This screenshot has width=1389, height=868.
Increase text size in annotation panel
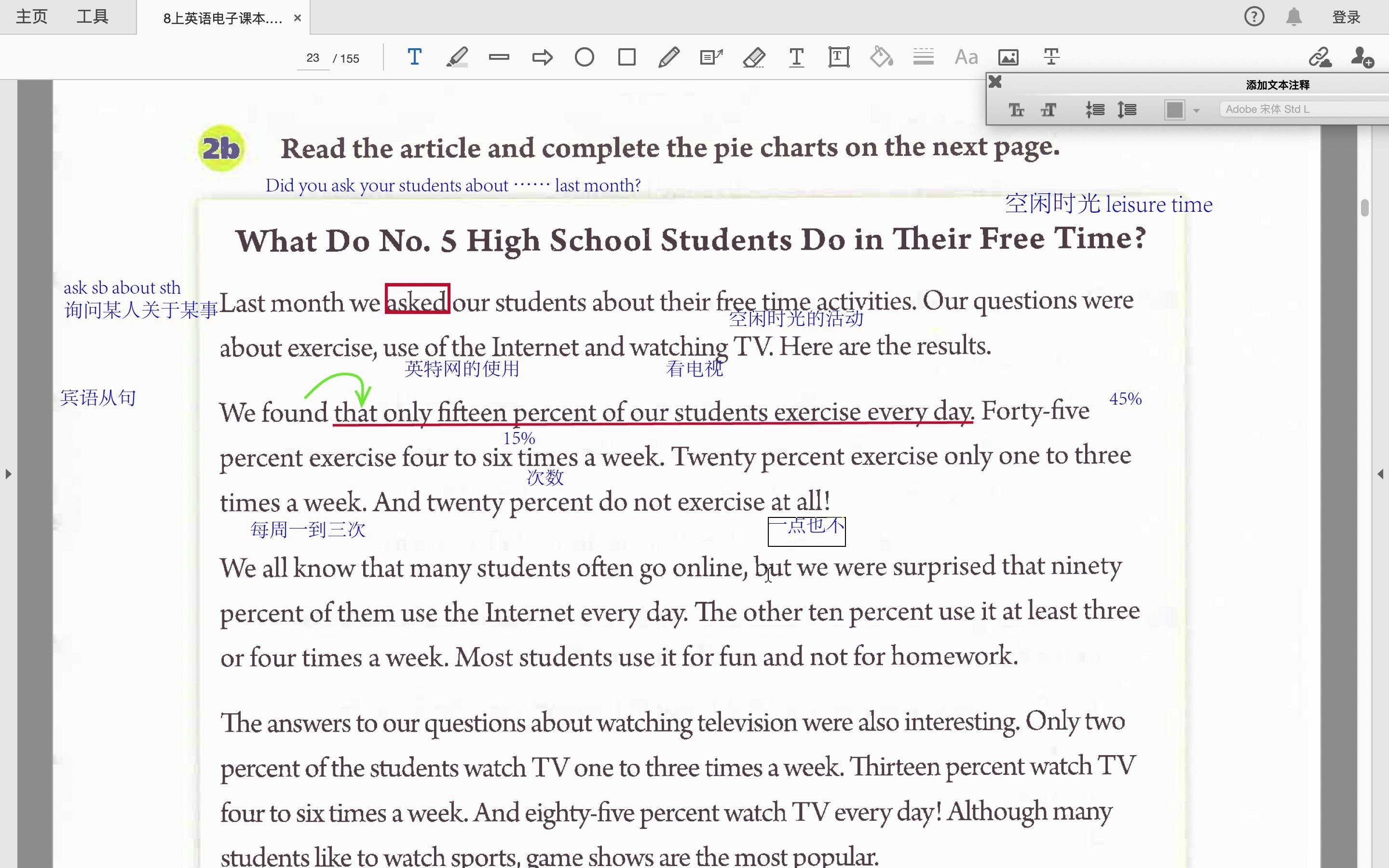[x=1049, y=109]
